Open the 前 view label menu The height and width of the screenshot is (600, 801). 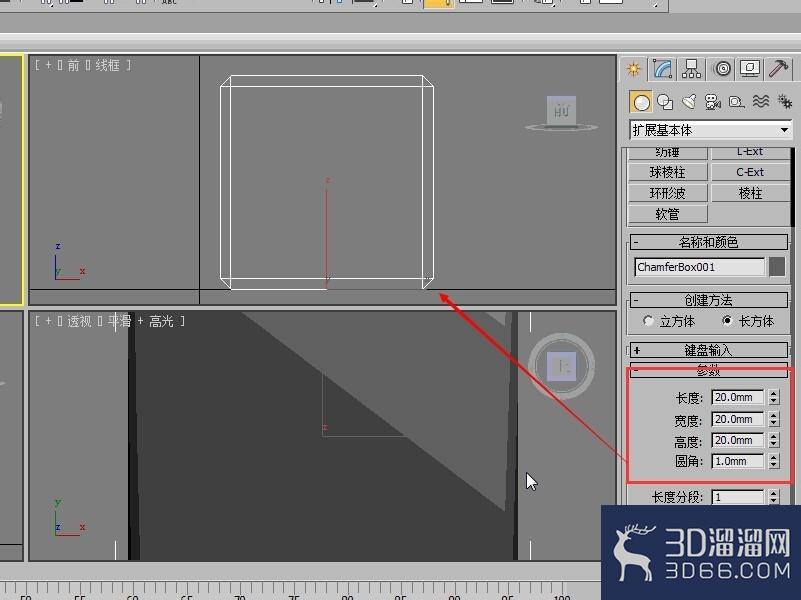(73, 65)
